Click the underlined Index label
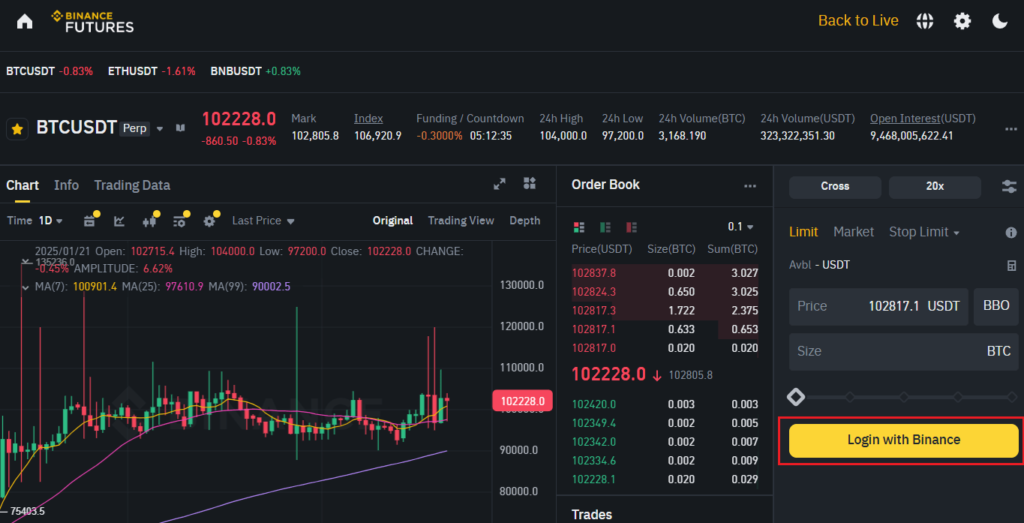 pyautogui.click(x=368, y=118)
